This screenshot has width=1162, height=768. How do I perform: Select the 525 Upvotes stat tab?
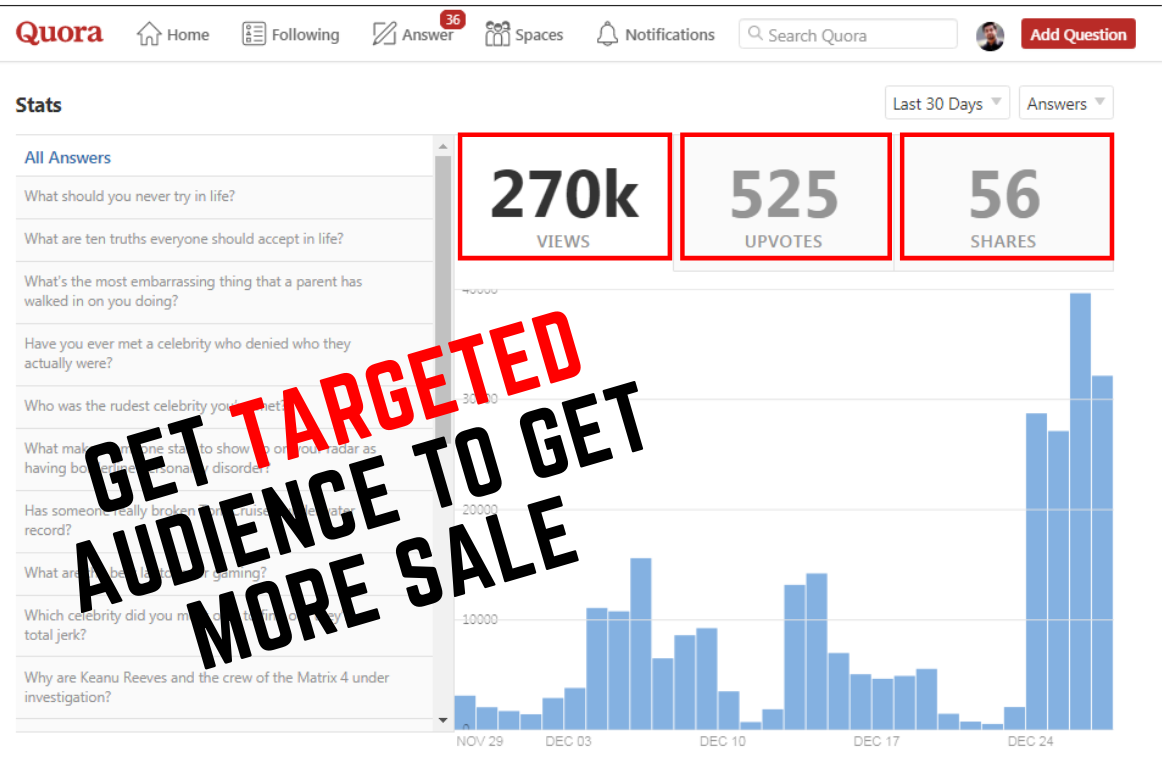pos(785,196)
